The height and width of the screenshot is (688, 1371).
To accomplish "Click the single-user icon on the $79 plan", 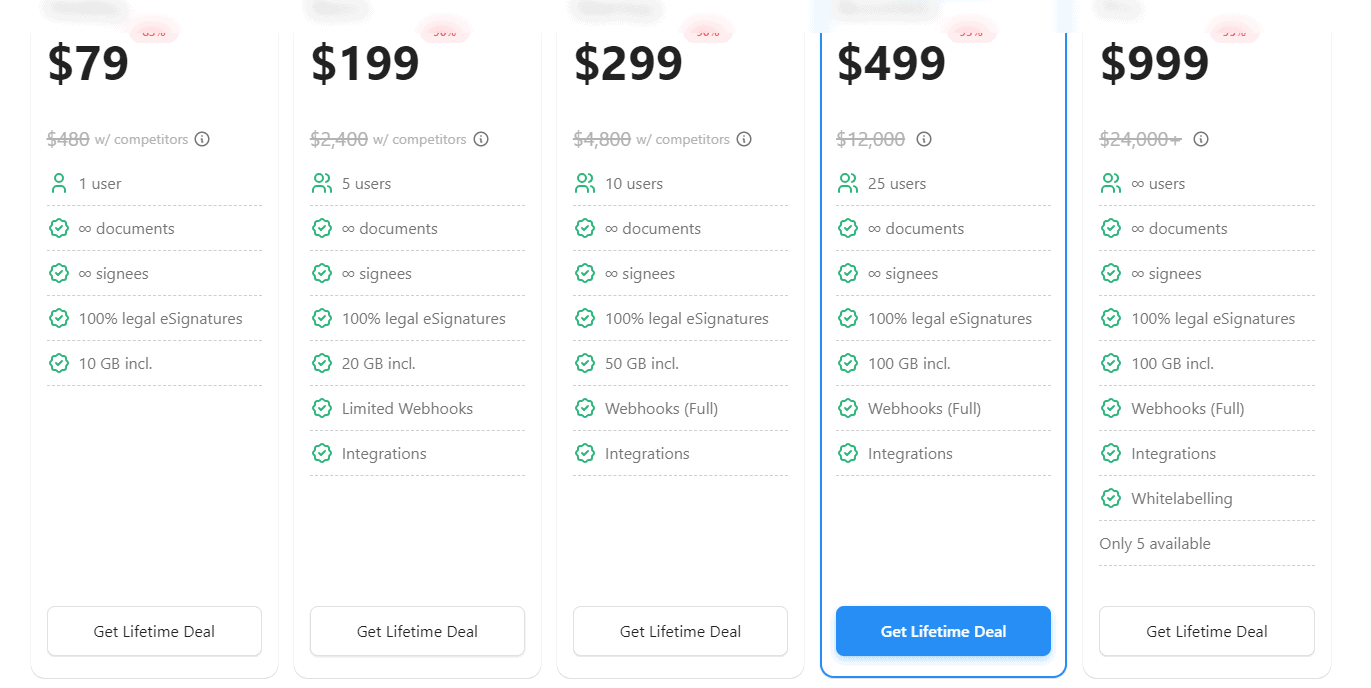I will pos(58,183).
